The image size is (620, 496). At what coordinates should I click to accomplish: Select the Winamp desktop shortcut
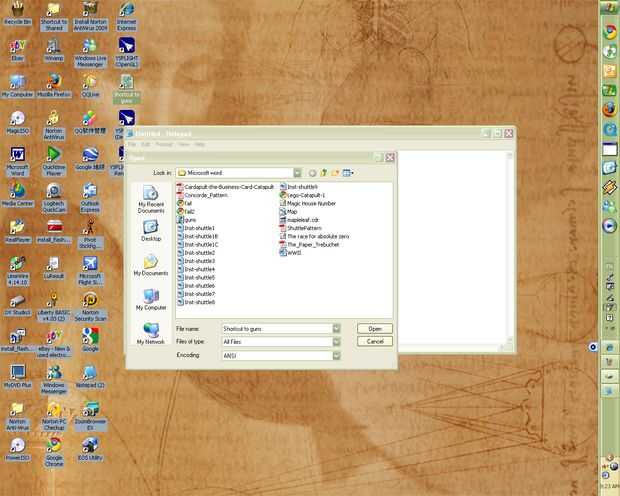coord(54,50)
